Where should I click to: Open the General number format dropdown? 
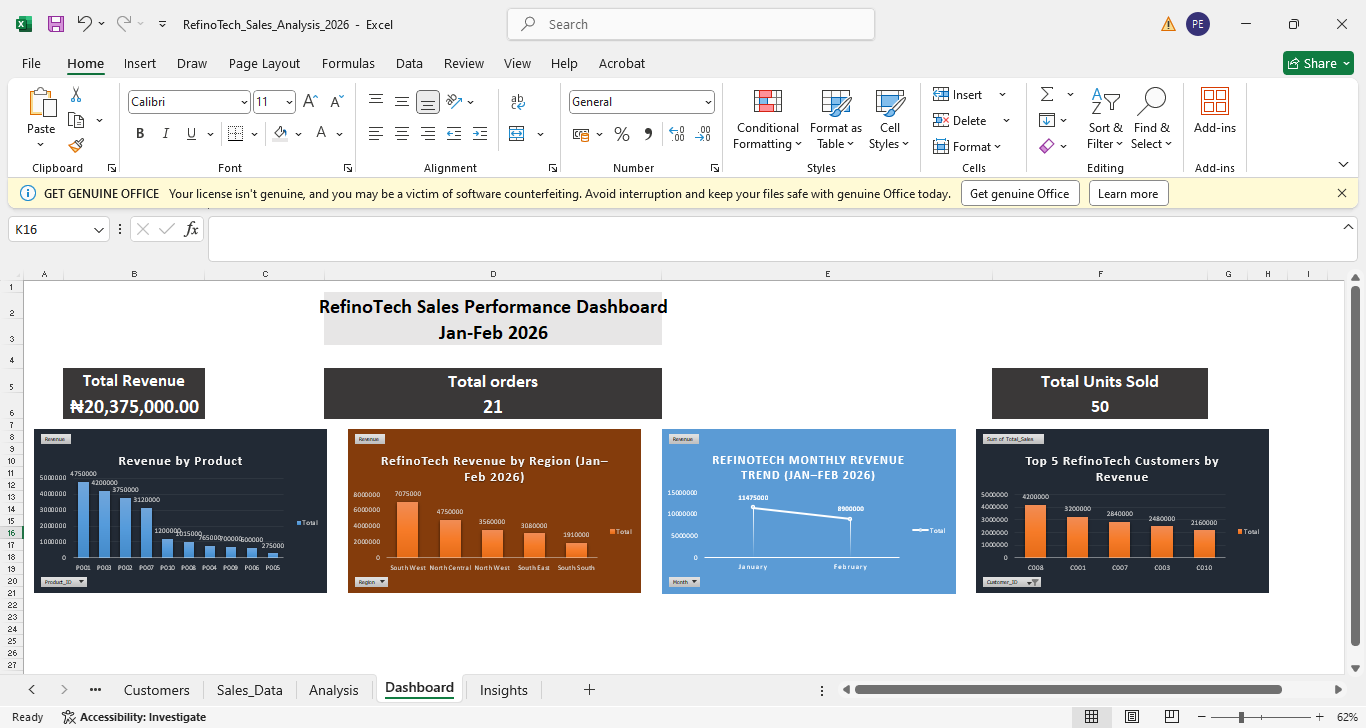(x=709, y=102)
